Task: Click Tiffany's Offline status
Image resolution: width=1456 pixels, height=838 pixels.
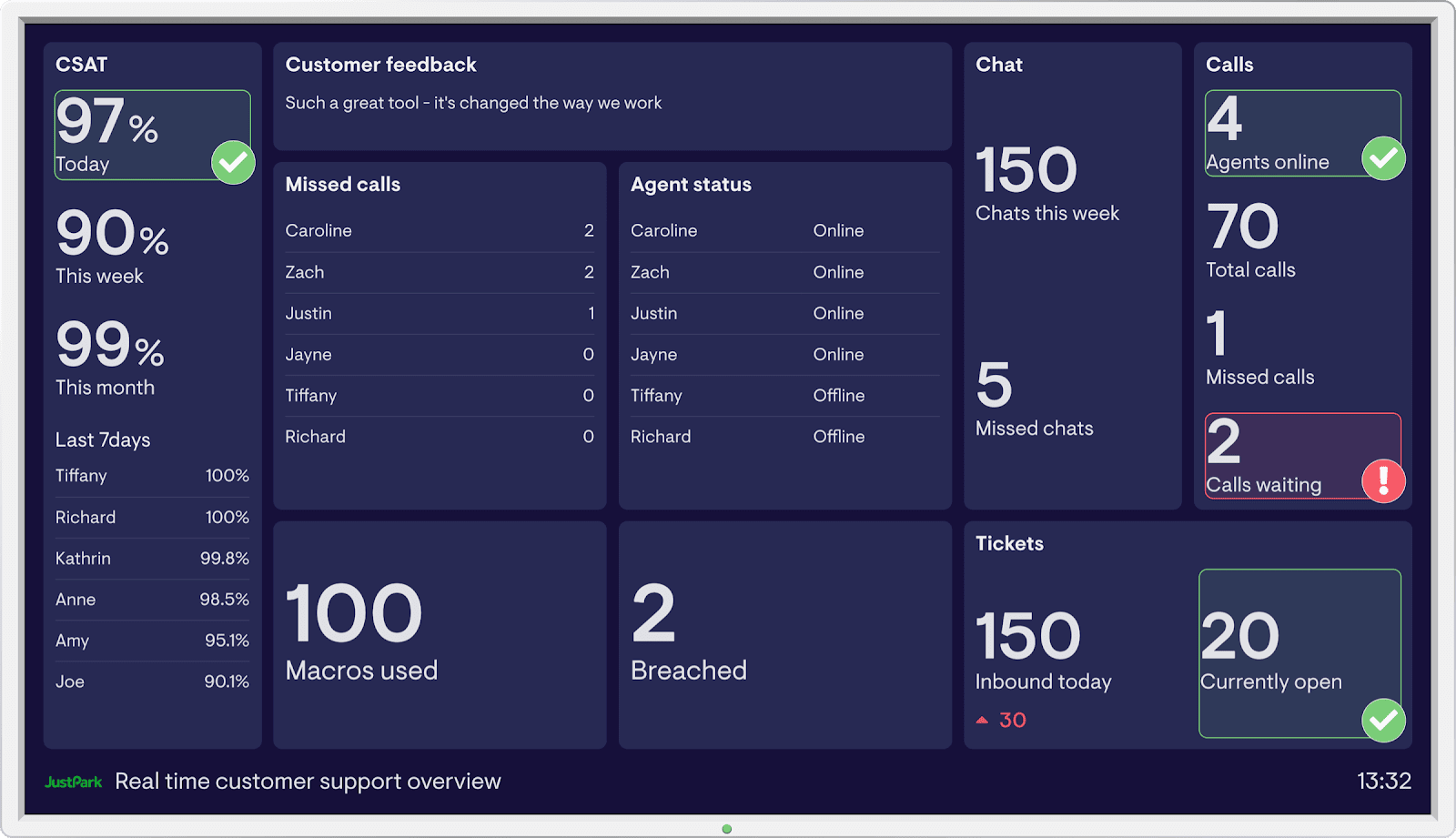Action: coord(839,396)
